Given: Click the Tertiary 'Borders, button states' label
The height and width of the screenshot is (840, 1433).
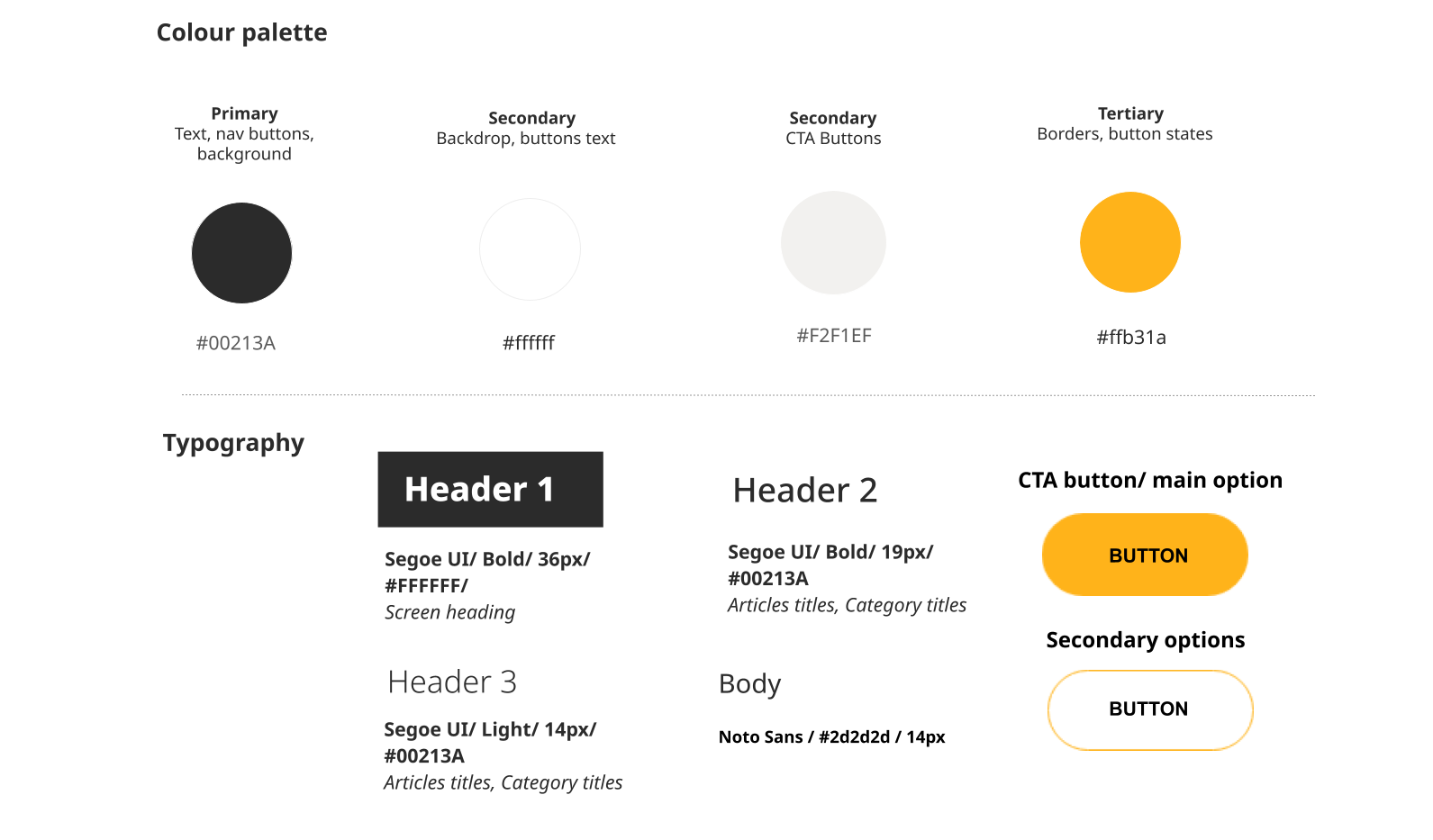Looking at the screenshot, I should pyautogui.click(x=1125, y=133).
